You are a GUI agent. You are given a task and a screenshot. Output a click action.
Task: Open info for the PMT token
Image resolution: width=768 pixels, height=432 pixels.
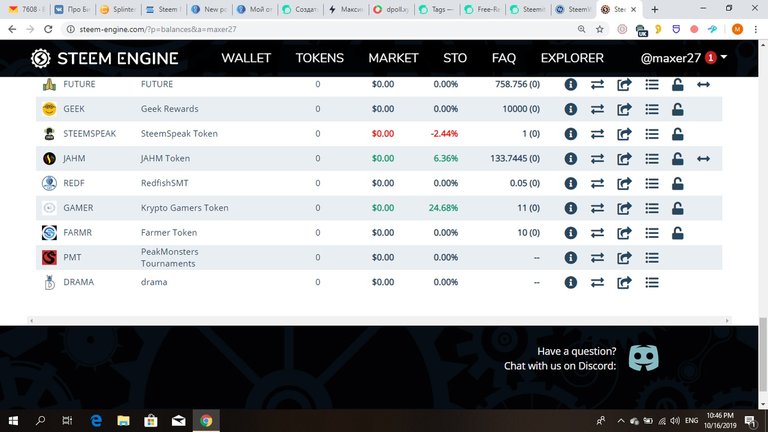click(x=571, y=257)
